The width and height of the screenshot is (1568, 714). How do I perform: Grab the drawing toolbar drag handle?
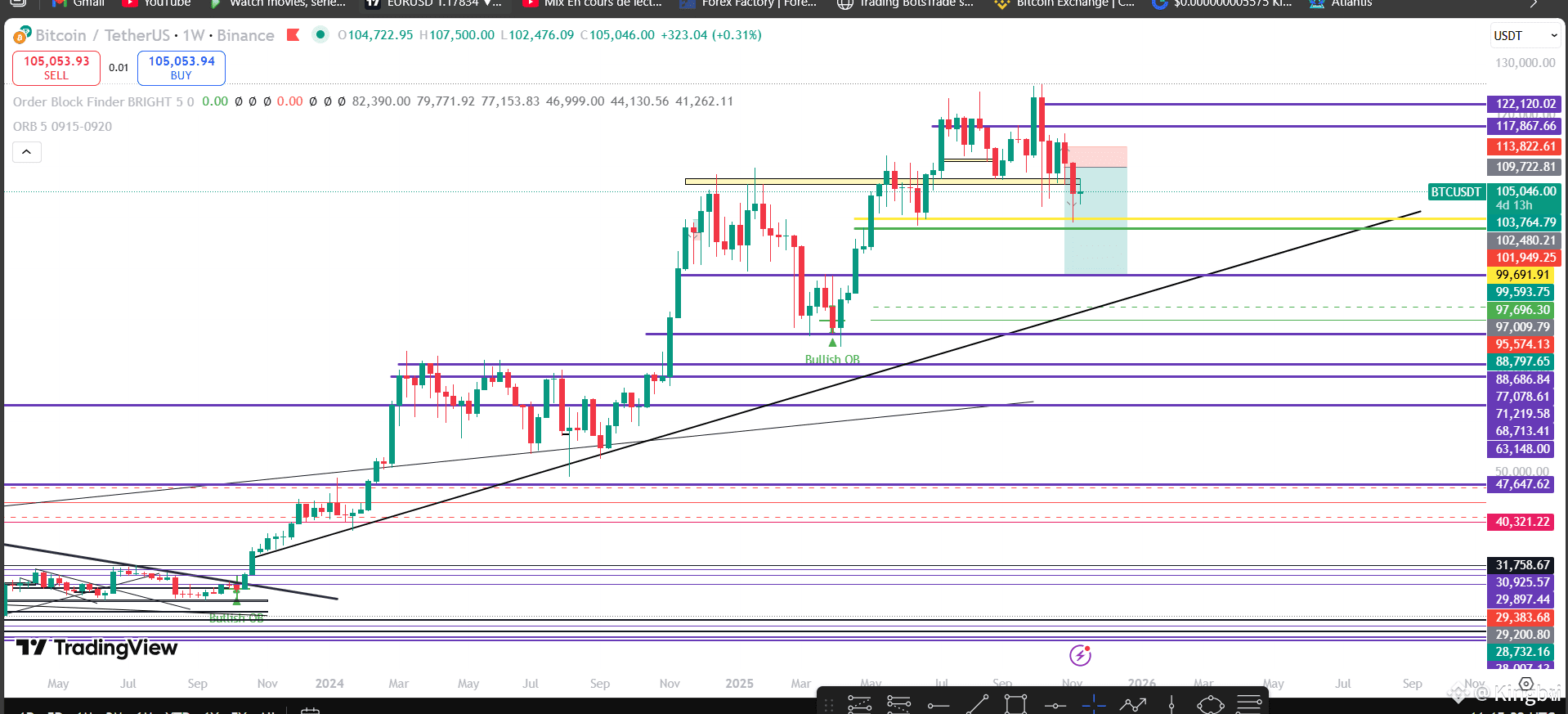pos(829,704)
